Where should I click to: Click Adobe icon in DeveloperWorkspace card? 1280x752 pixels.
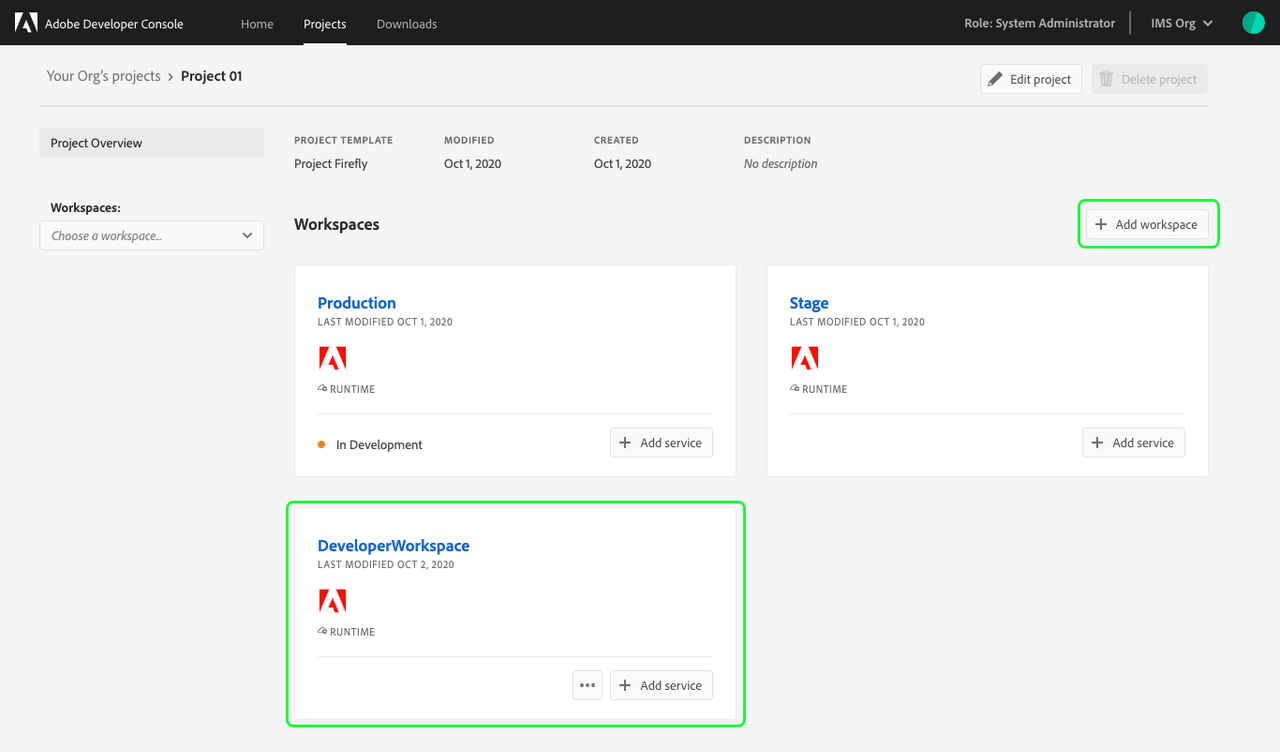332,601
